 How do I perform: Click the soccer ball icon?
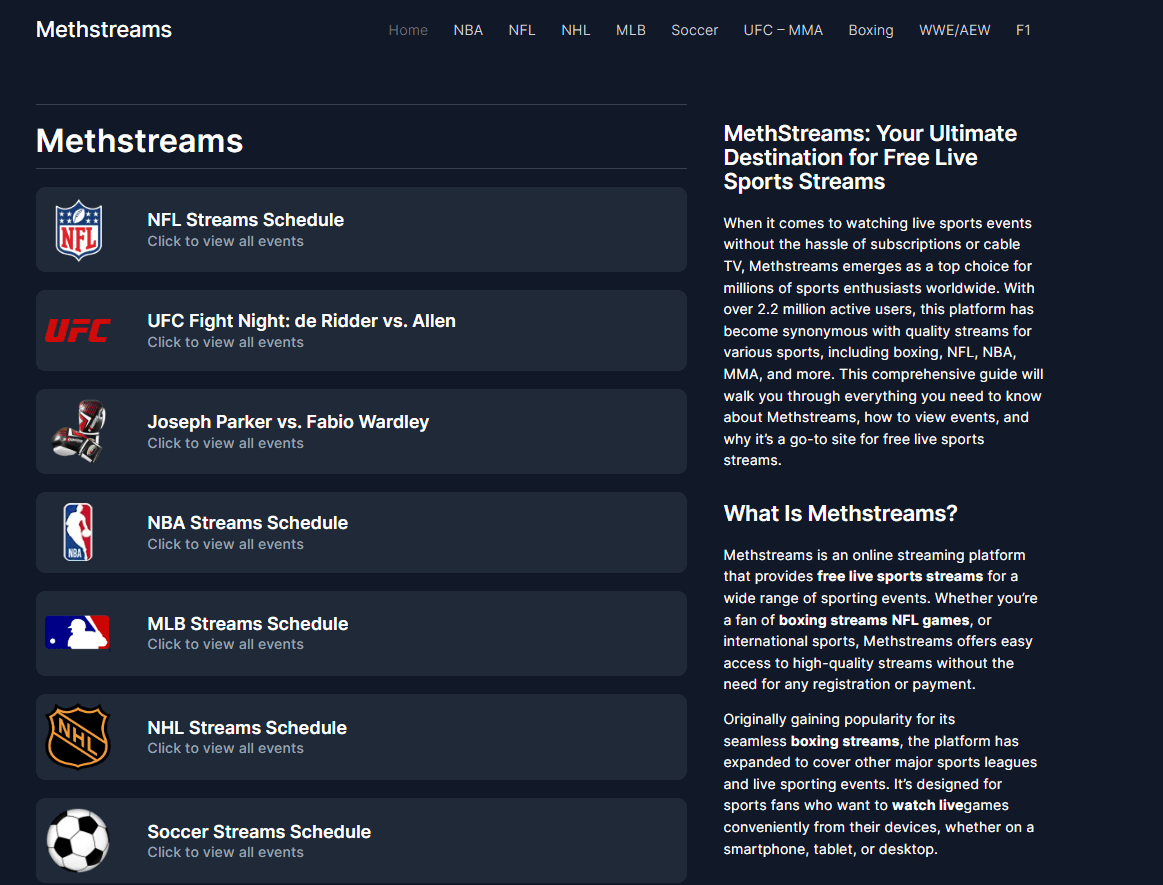coord(78,841)
